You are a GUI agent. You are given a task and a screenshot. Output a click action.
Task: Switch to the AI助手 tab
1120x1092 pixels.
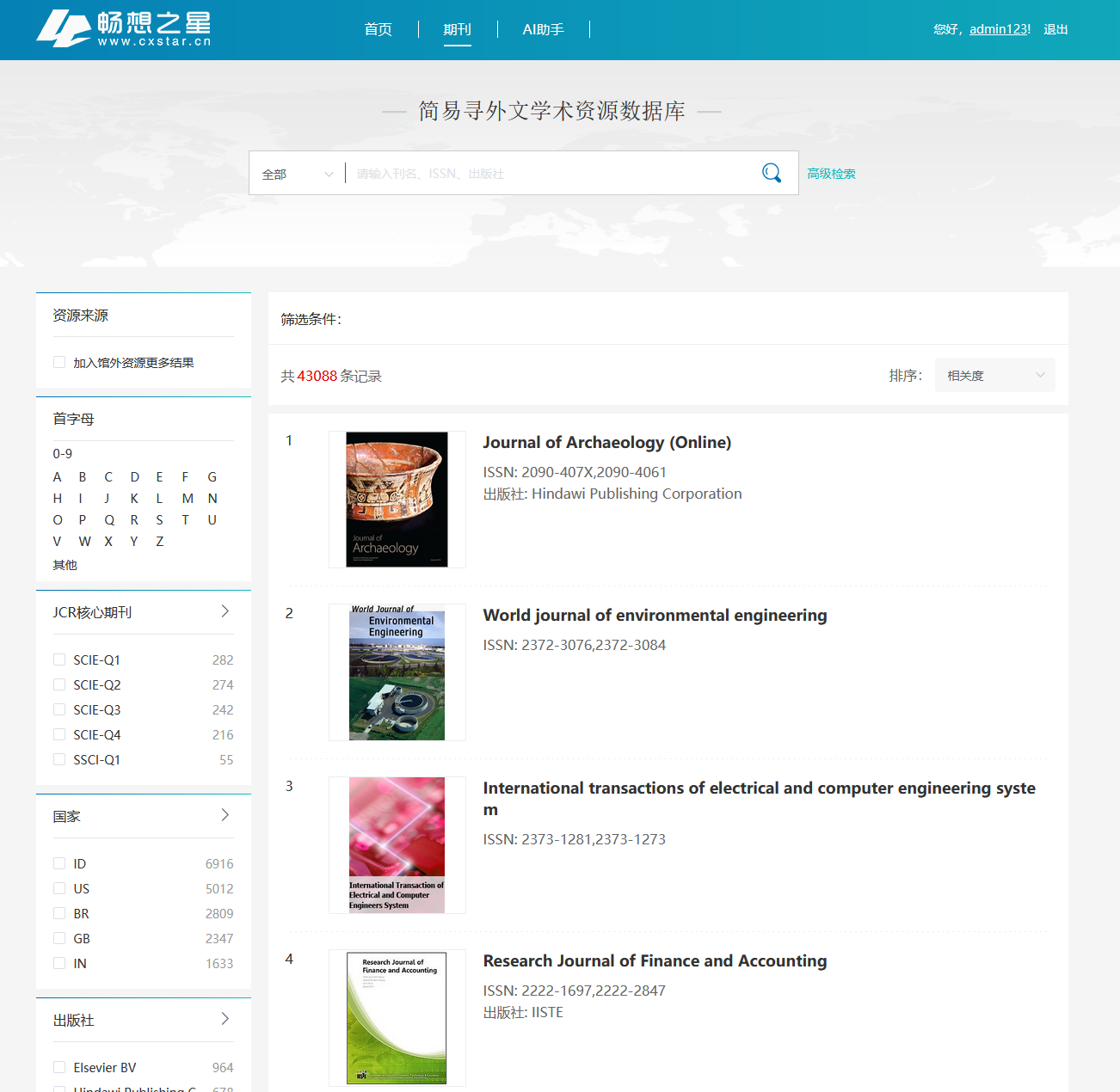(x=543, y=29)
